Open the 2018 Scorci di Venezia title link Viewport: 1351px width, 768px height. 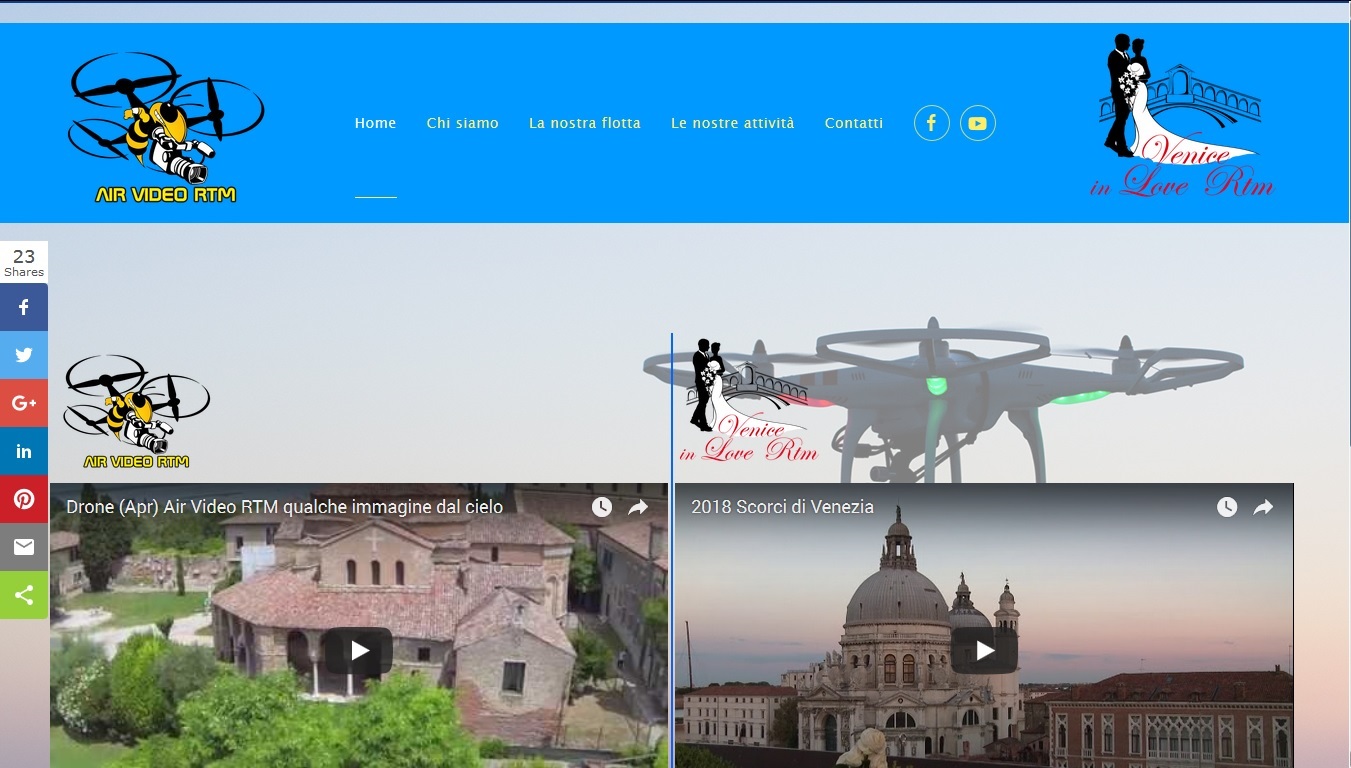point(782,507)
